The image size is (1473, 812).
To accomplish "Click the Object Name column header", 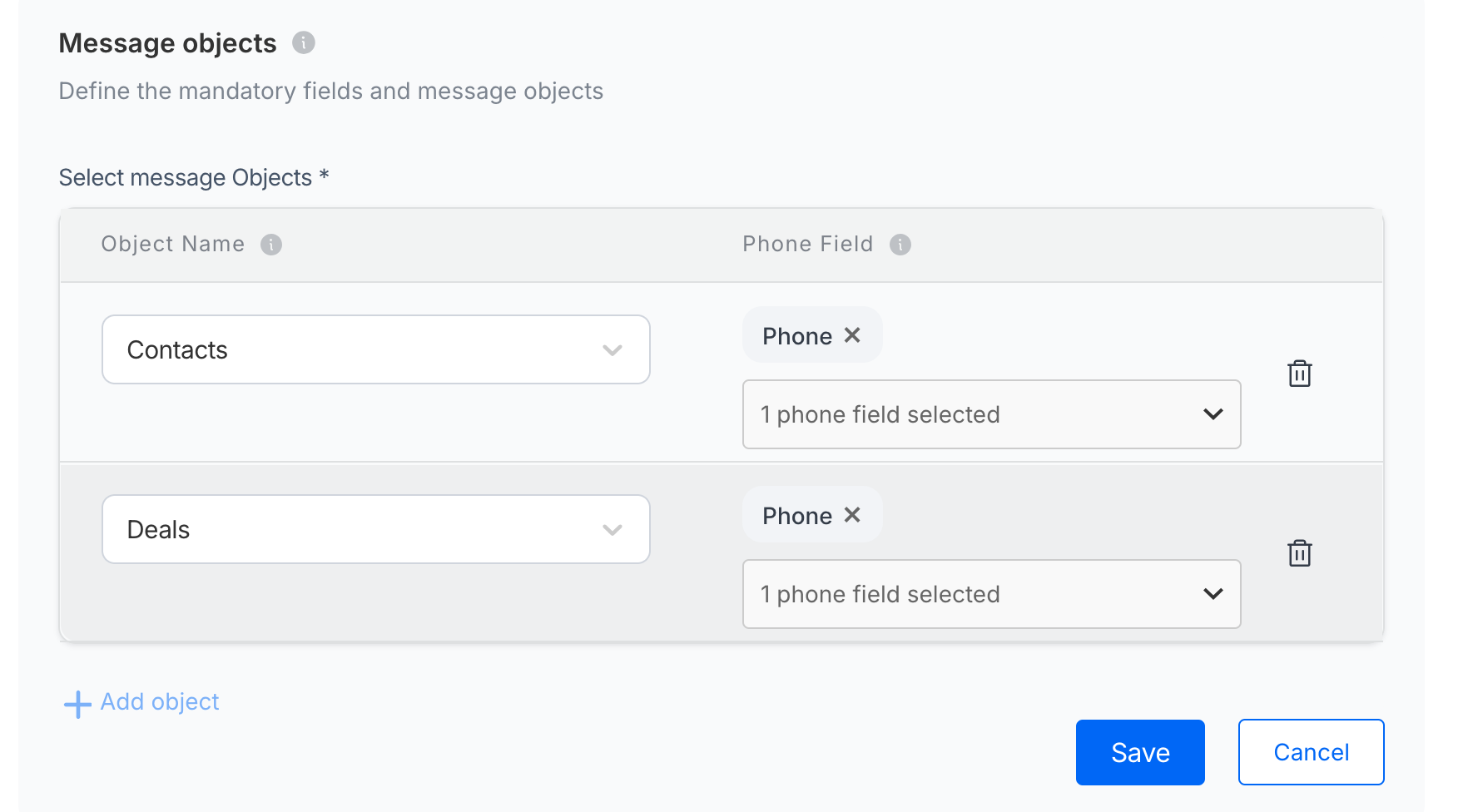I will (173, 244).
